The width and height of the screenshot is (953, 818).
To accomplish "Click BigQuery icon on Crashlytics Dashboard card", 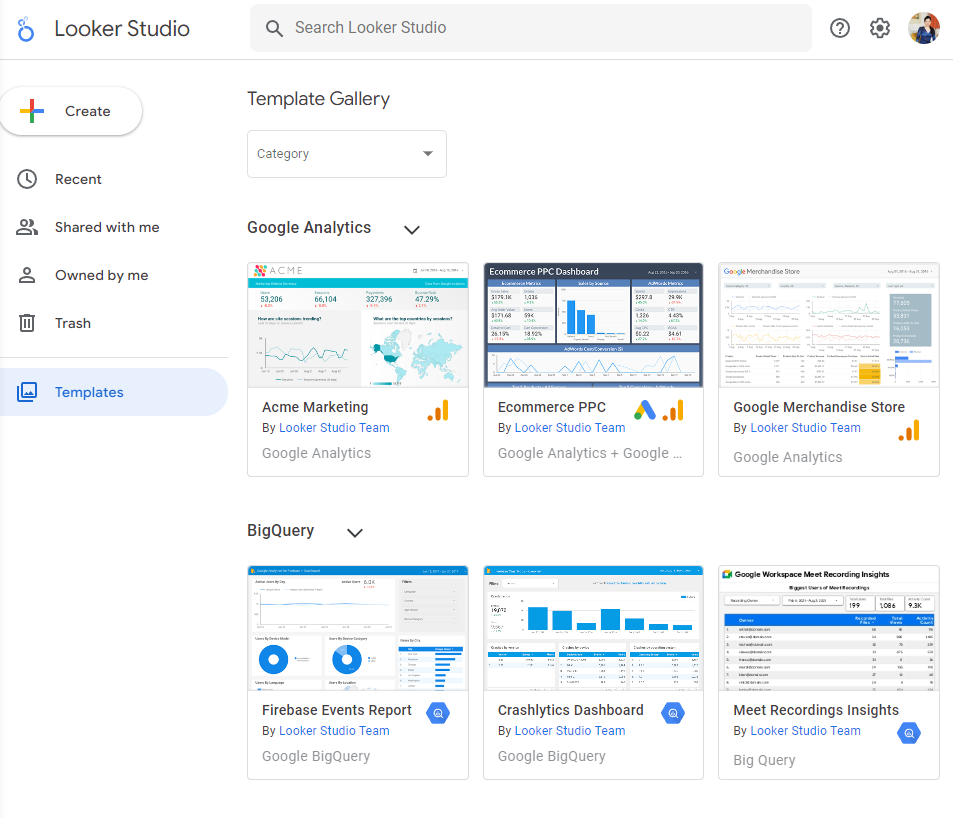I will coord(673,713).
